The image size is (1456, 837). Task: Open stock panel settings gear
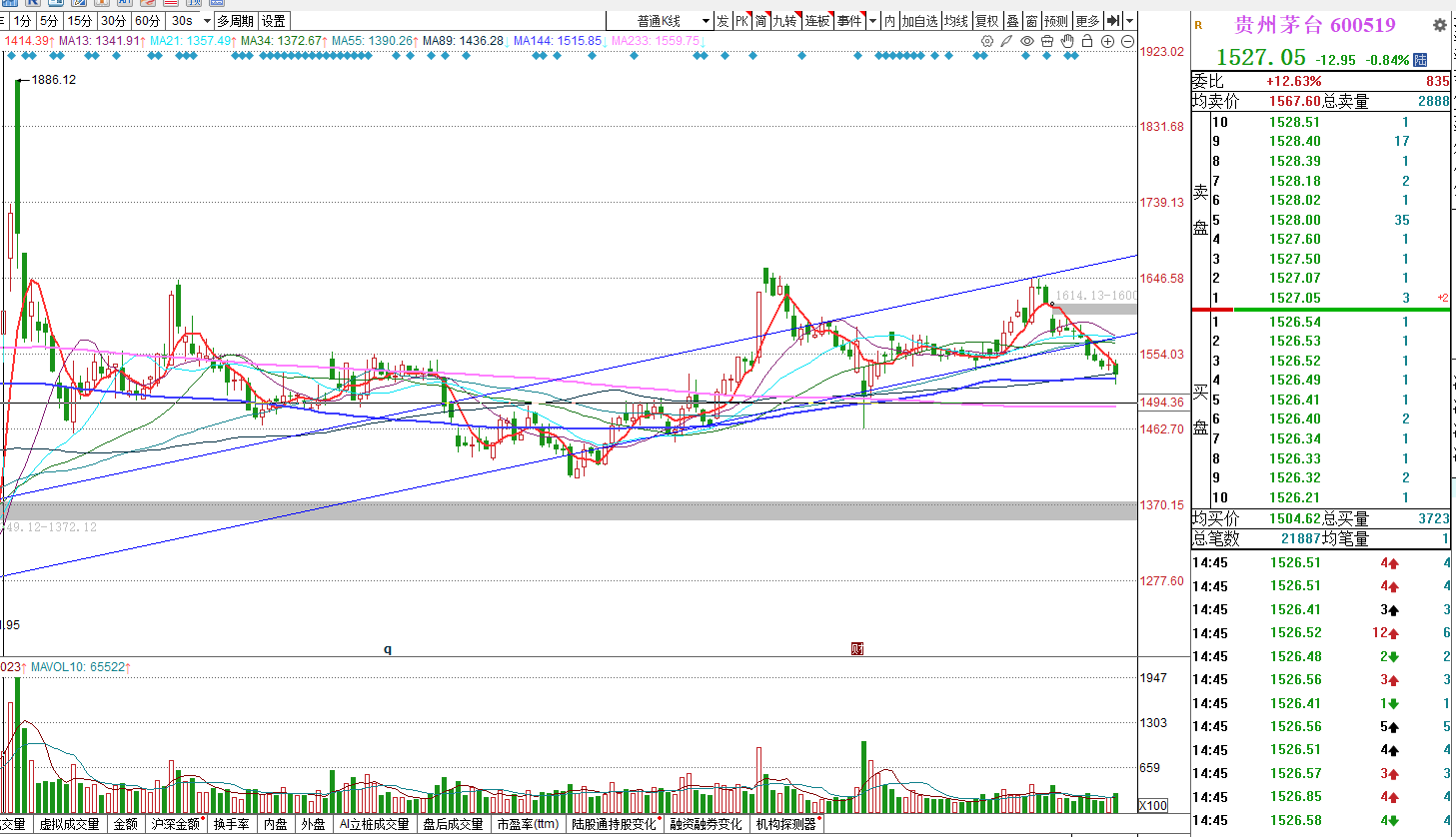(x=1440, y=25)
